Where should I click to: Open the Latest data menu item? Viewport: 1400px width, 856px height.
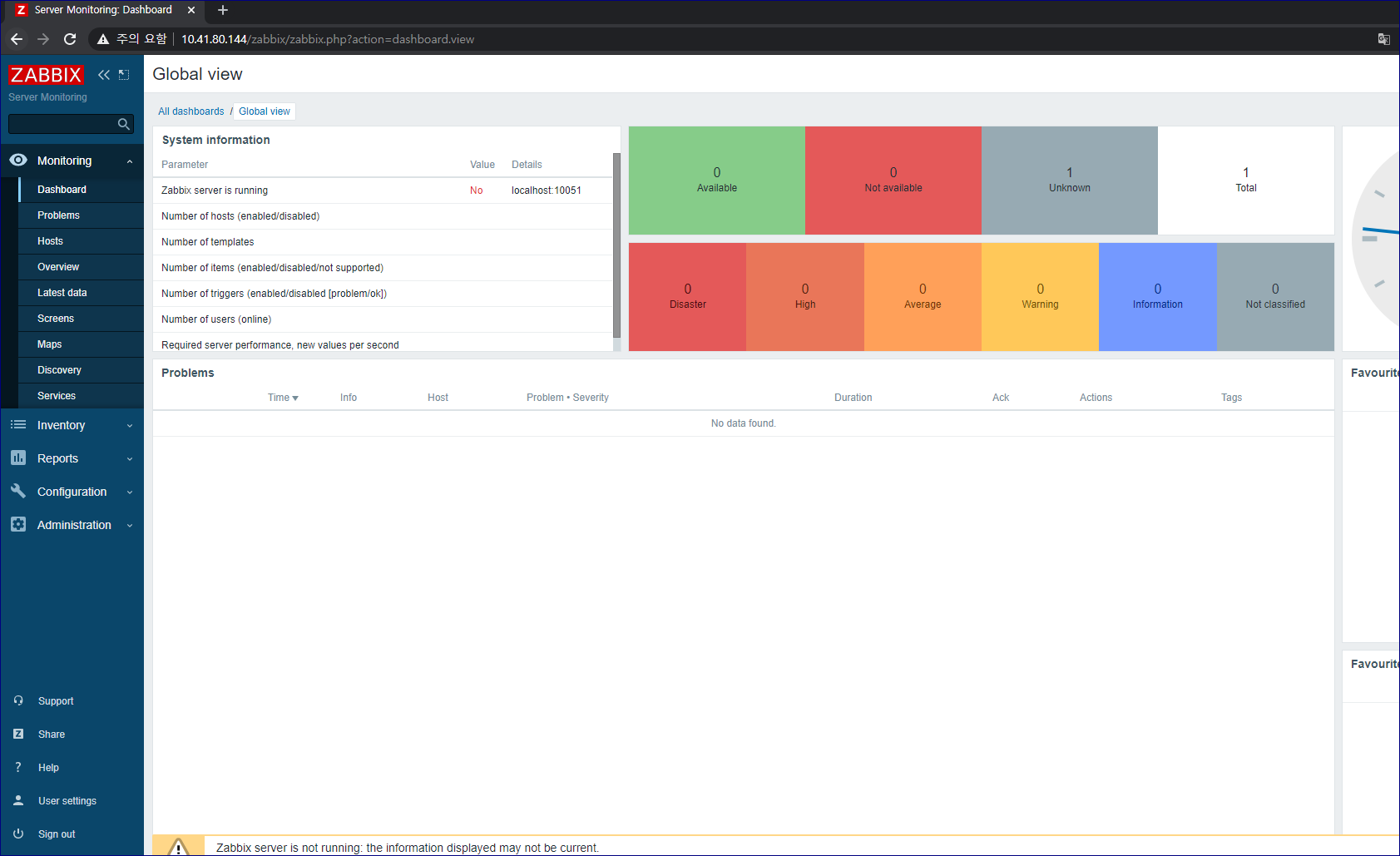pos(81,293)
